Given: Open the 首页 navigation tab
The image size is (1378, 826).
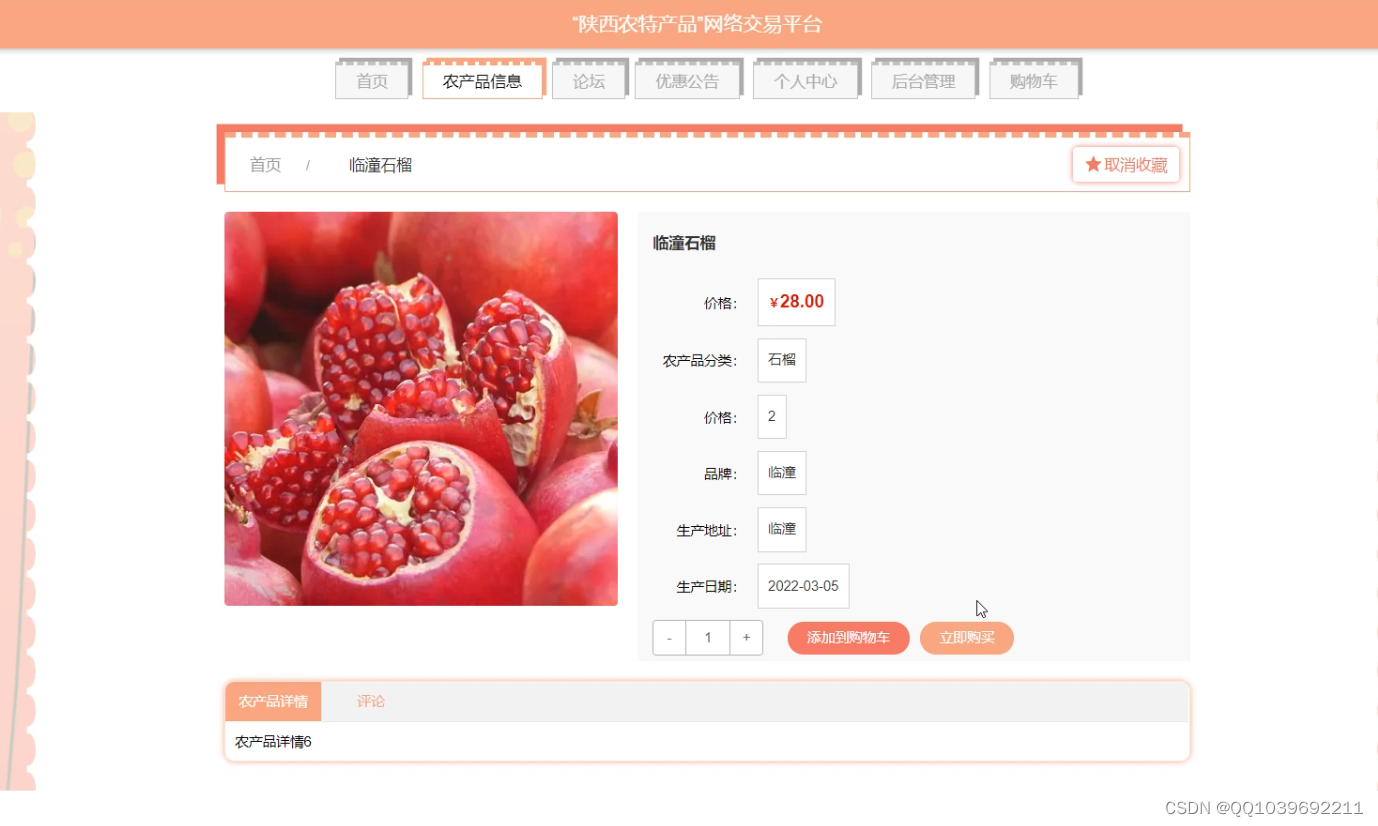Looking at the screenshot, I should tap(372, 81).
